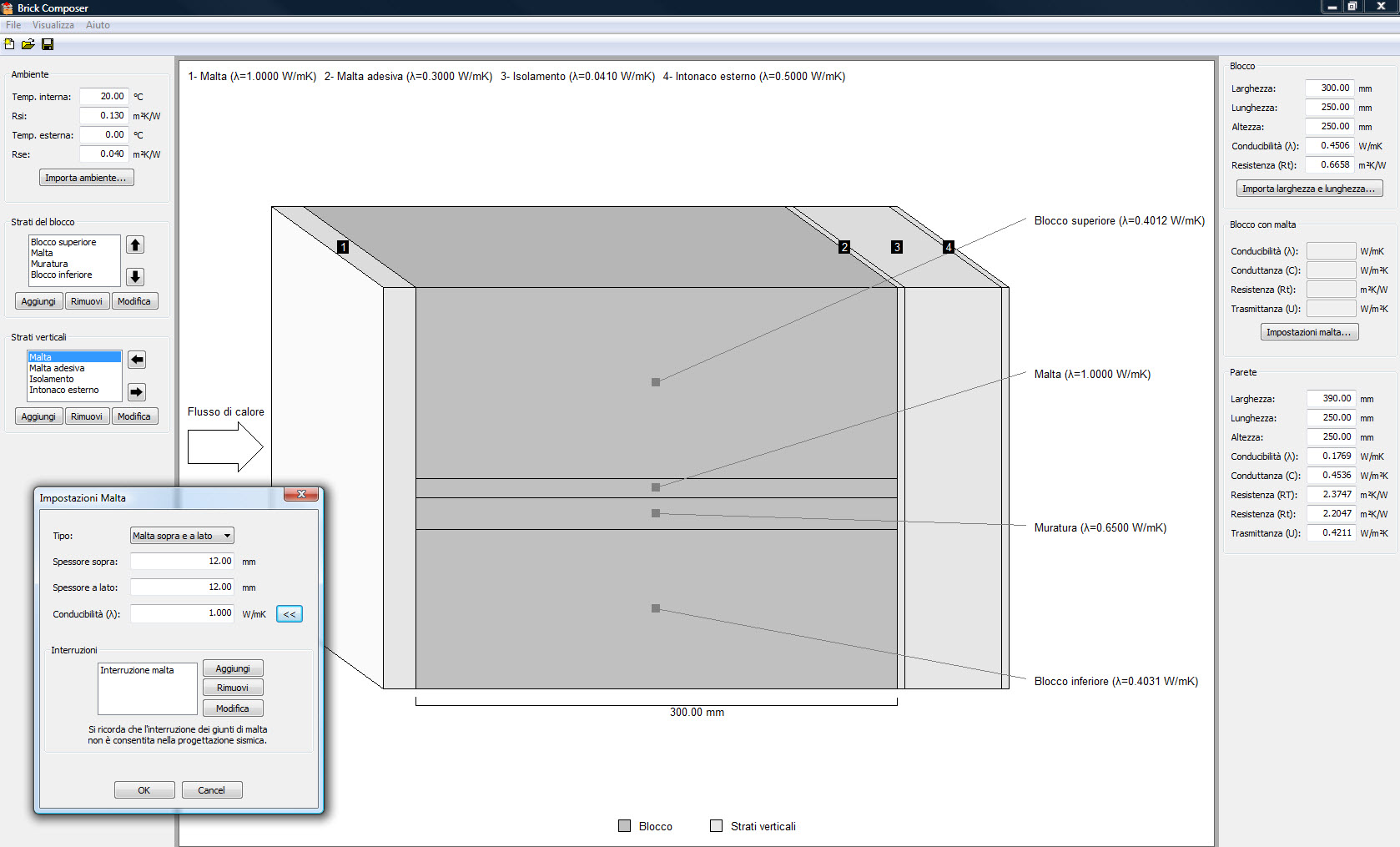Image resolution: width=1400 pixels, height=847 pixels.
Task: Toggle the Blocco legend checkbox
Action: click(625, 826)
